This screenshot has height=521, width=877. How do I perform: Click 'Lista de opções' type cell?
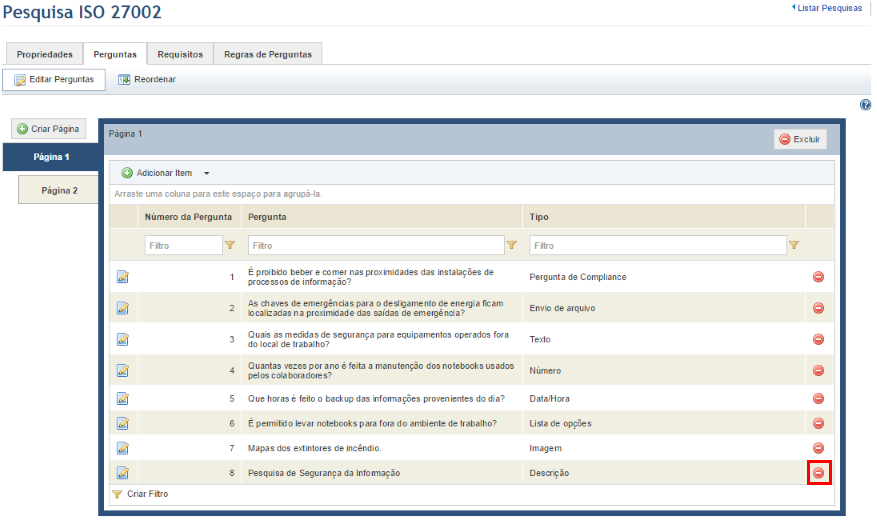[560, 423]
